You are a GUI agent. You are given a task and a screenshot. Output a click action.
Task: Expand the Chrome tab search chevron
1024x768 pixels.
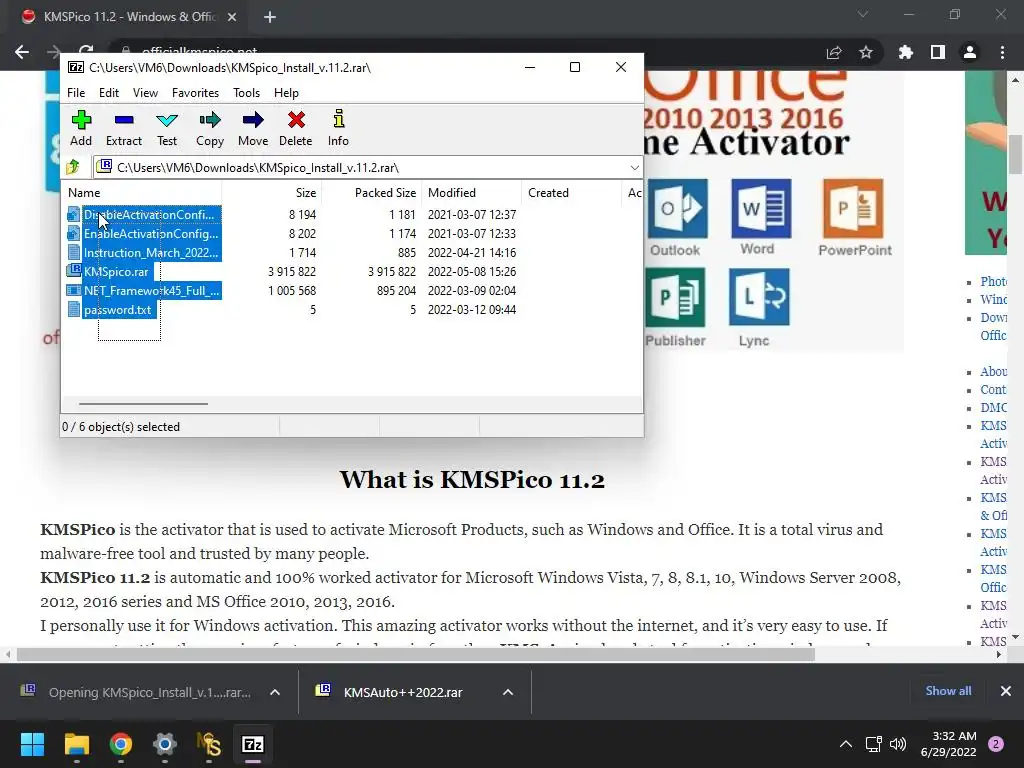(x=863, y=14)
